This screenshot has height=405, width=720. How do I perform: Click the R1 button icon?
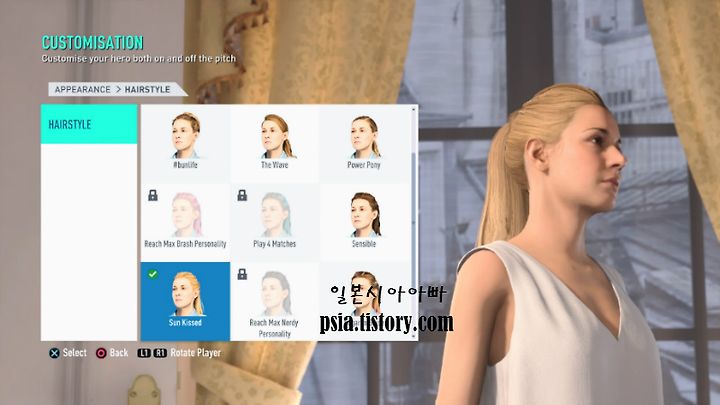[160, 353]
